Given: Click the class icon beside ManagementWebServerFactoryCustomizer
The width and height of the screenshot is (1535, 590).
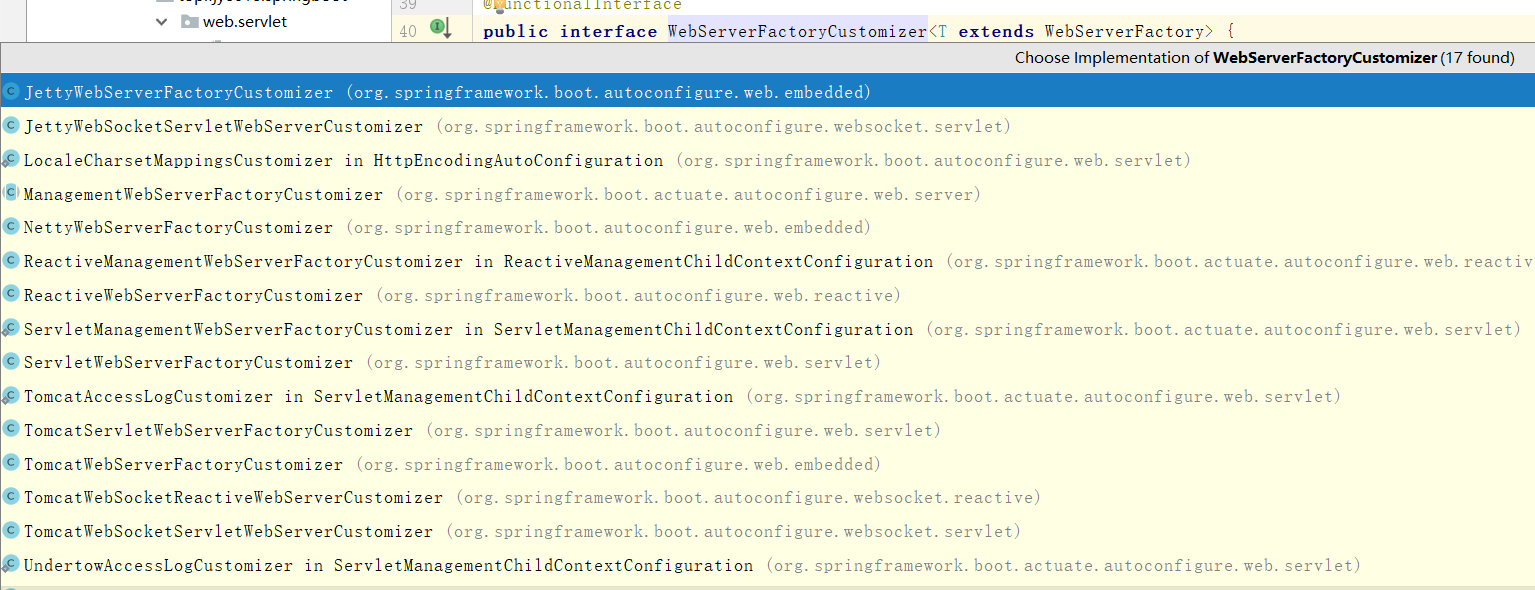Looking at the screenshot, I should 11,194.
